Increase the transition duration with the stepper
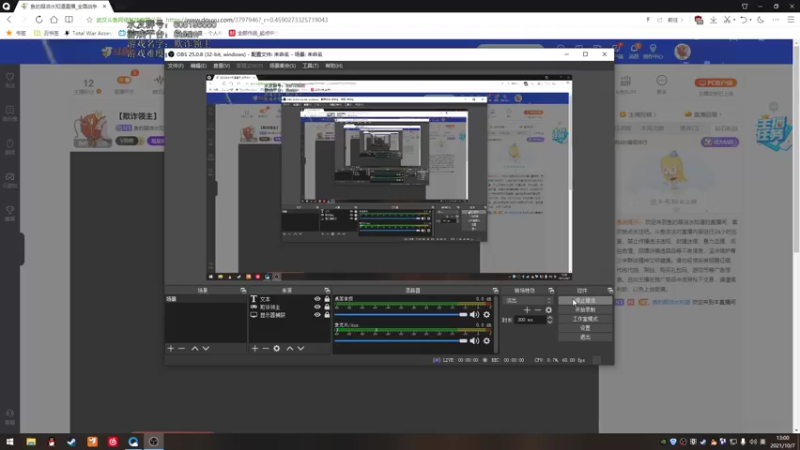Screen dimensions: 800x450 549,317
